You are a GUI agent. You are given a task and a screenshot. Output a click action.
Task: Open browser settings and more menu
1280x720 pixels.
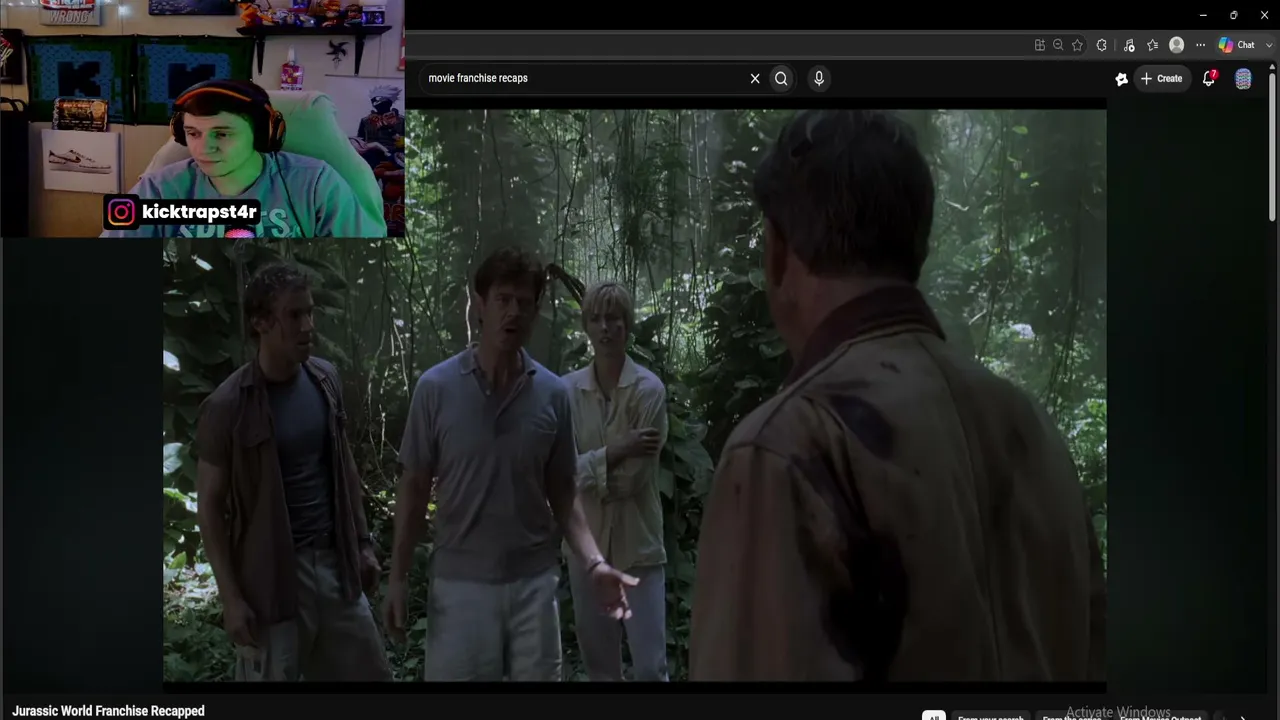[x=1201, y=45]
